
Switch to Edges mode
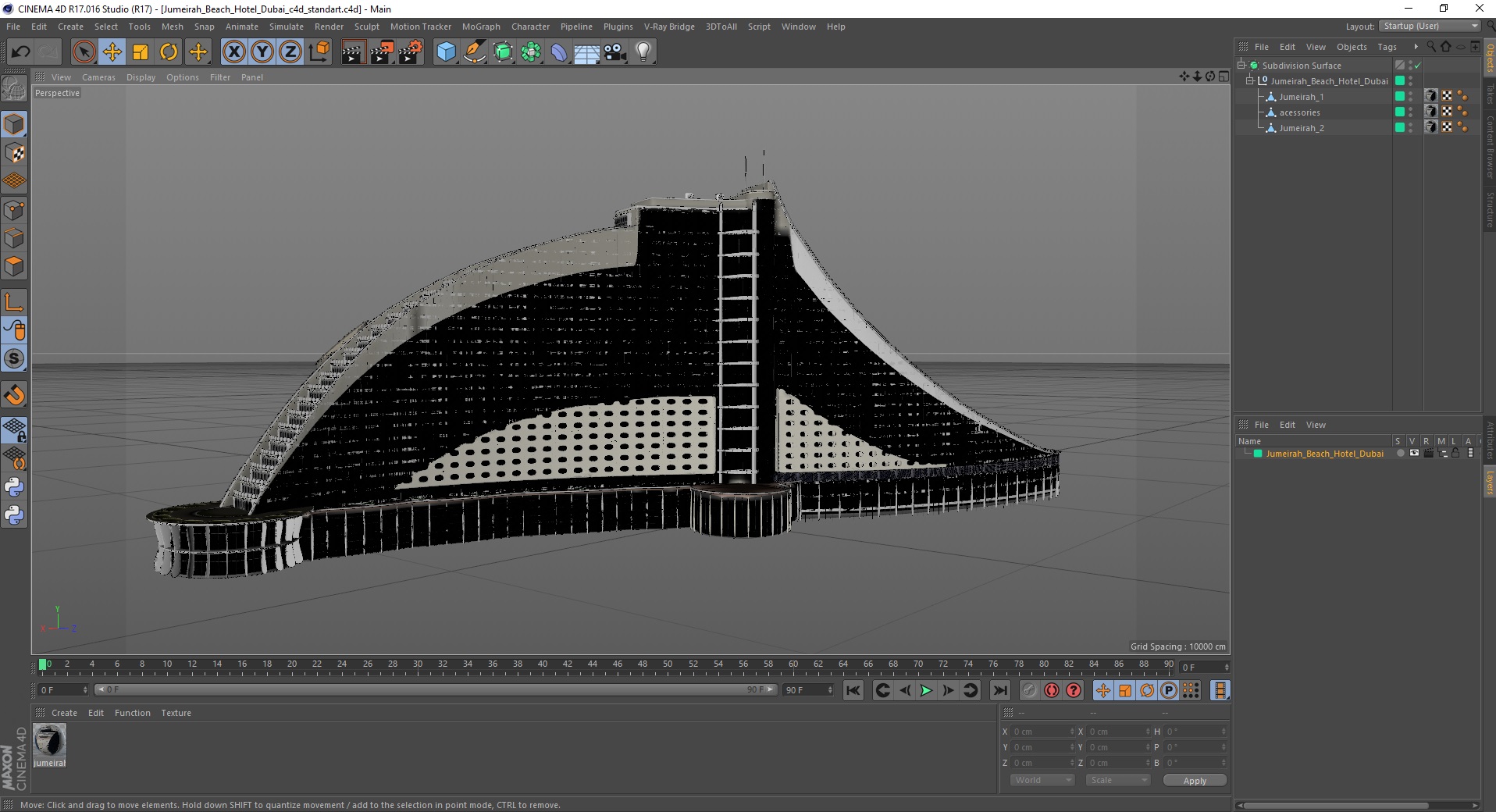pyautogui.click(x=14, y=238)
